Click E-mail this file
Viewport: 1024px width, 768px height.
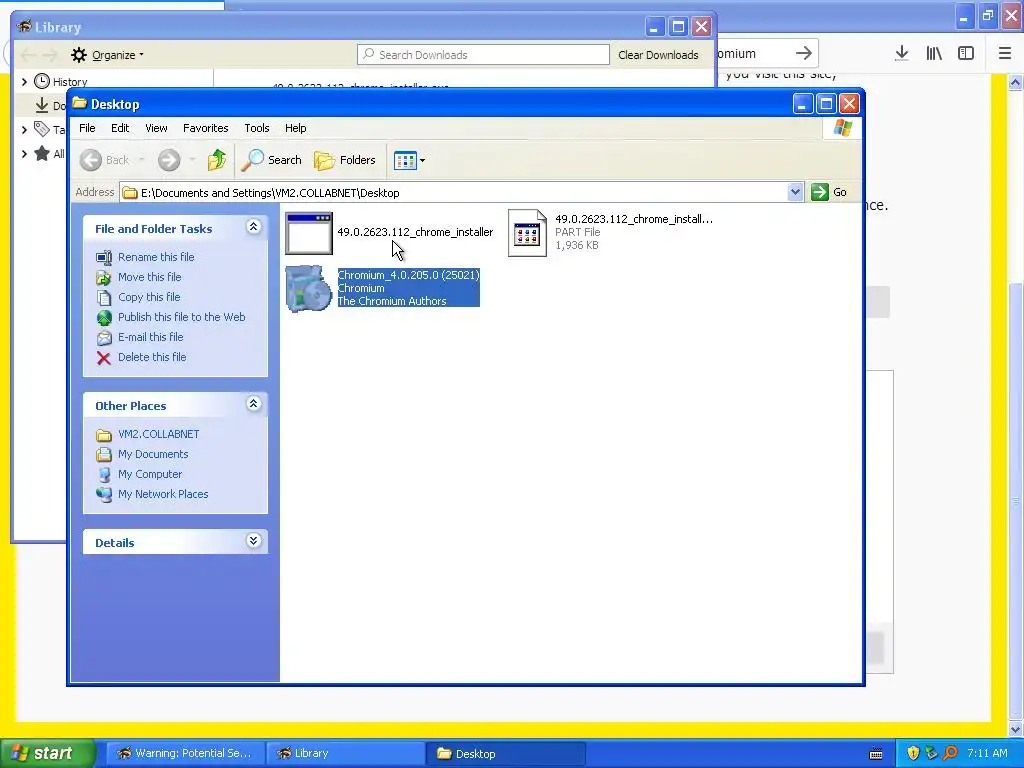tap(150, 338)
